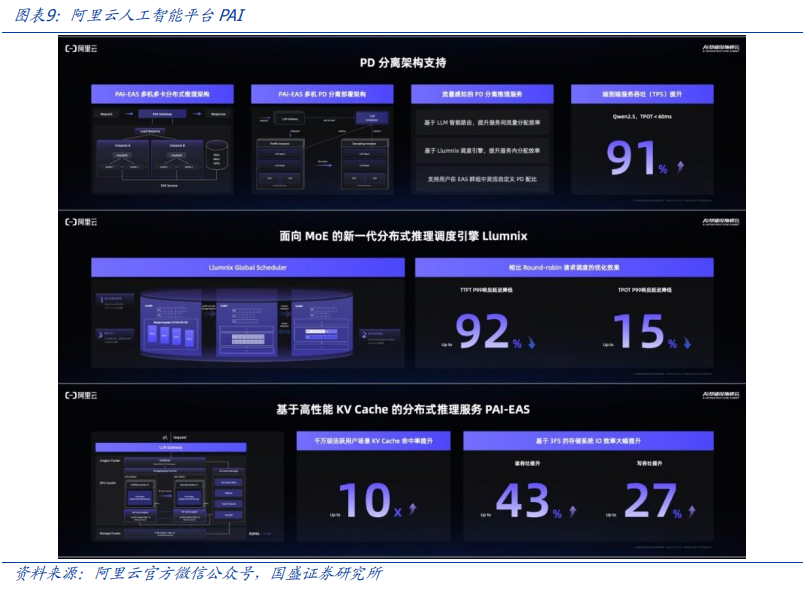The width and height of the screenshot is (809, 594).
Task: Click the database cylinder in the PAI-EAS 多机多卡 diagram
Action: [x=217, y=155]
